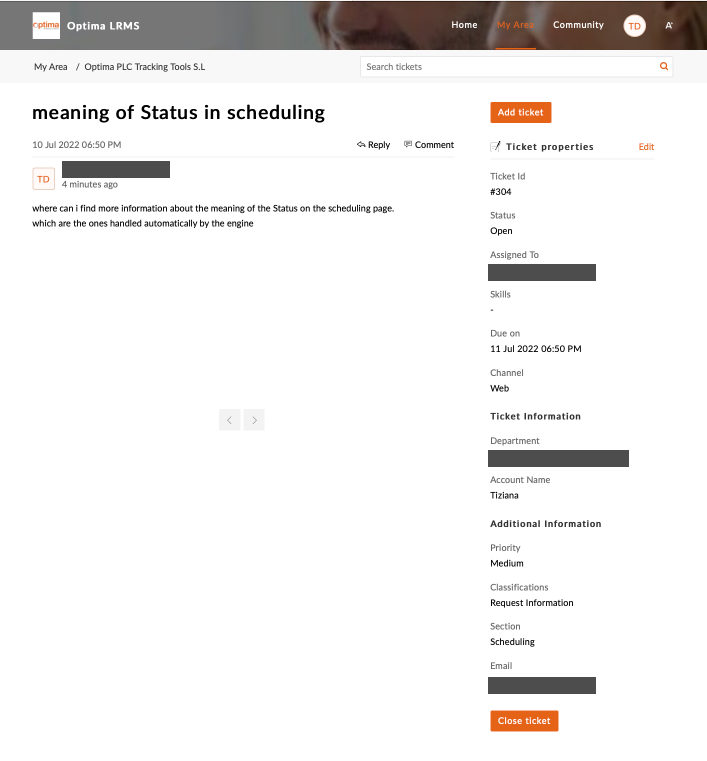Click the TD author avatar beside message
This screenshot has height=761, width=707.
pyautogui.click(x=43, y=179)
